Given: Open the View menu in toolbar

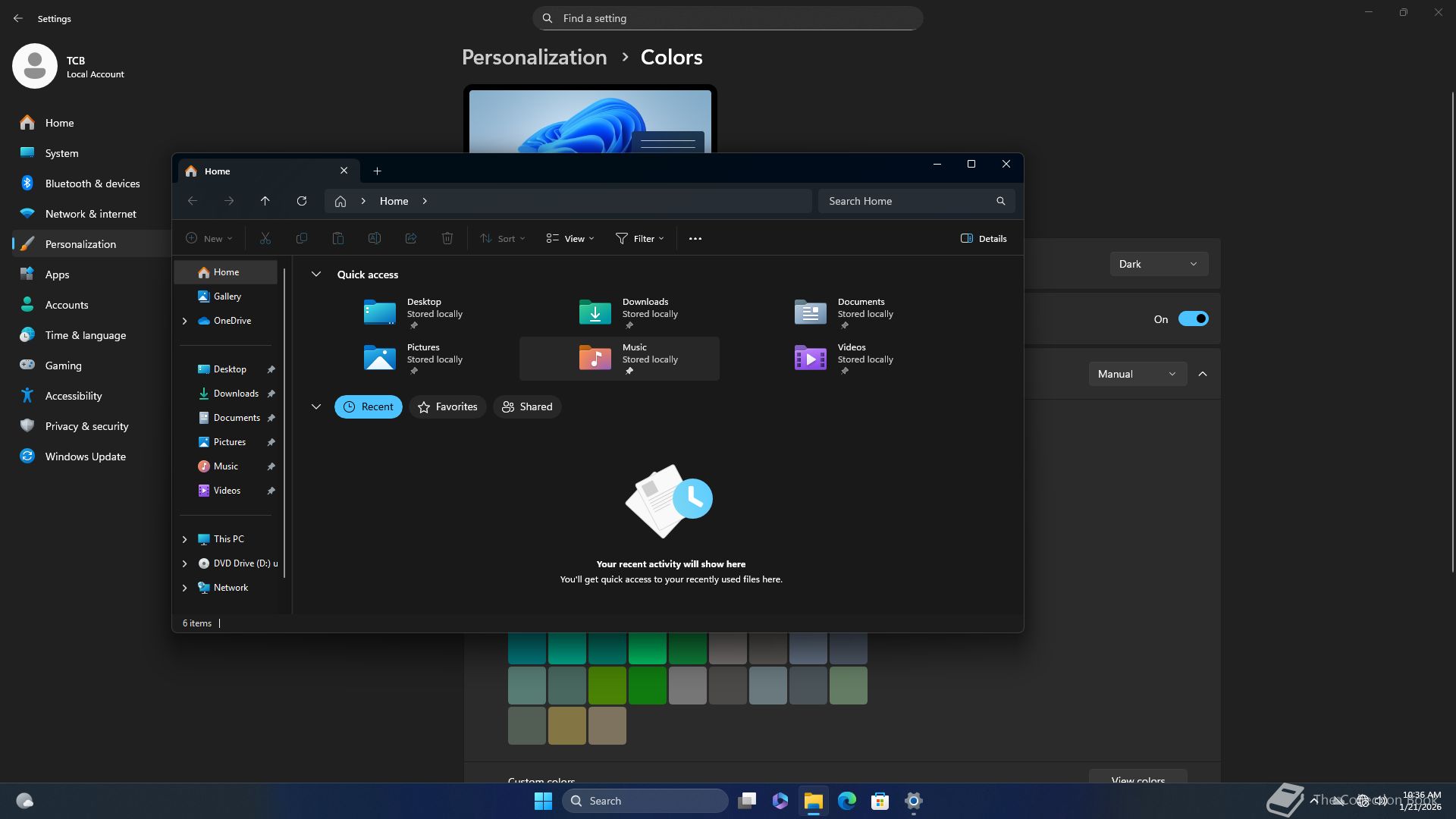Looking at the screenshot, I should point(570,238).
